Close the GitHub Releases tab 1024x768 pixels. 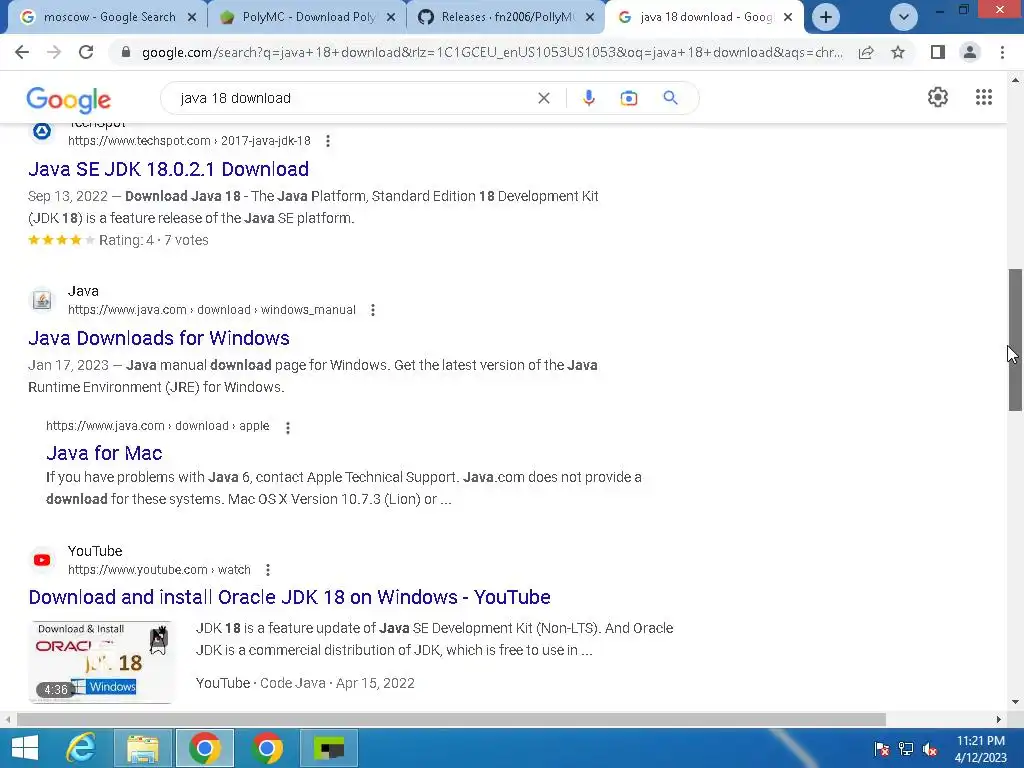[590, 18]
